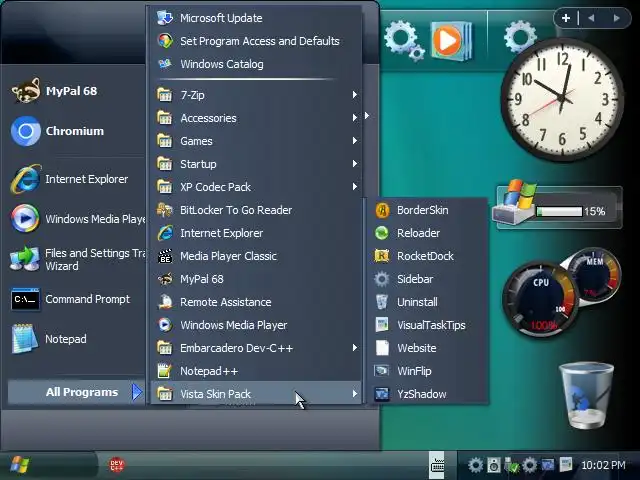Expand the Games folder
The height and width of the screenshot is (480, 640).
[x=256, y=141]
